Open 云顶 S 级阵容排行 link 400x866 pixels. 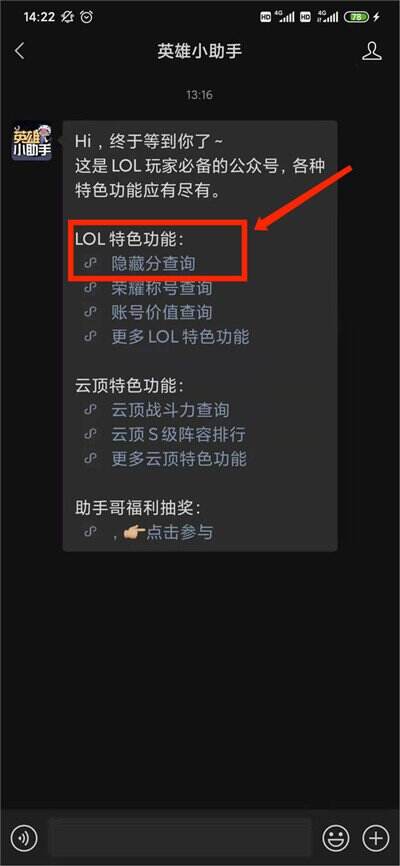pyautogui.click(x=178, y=434)
